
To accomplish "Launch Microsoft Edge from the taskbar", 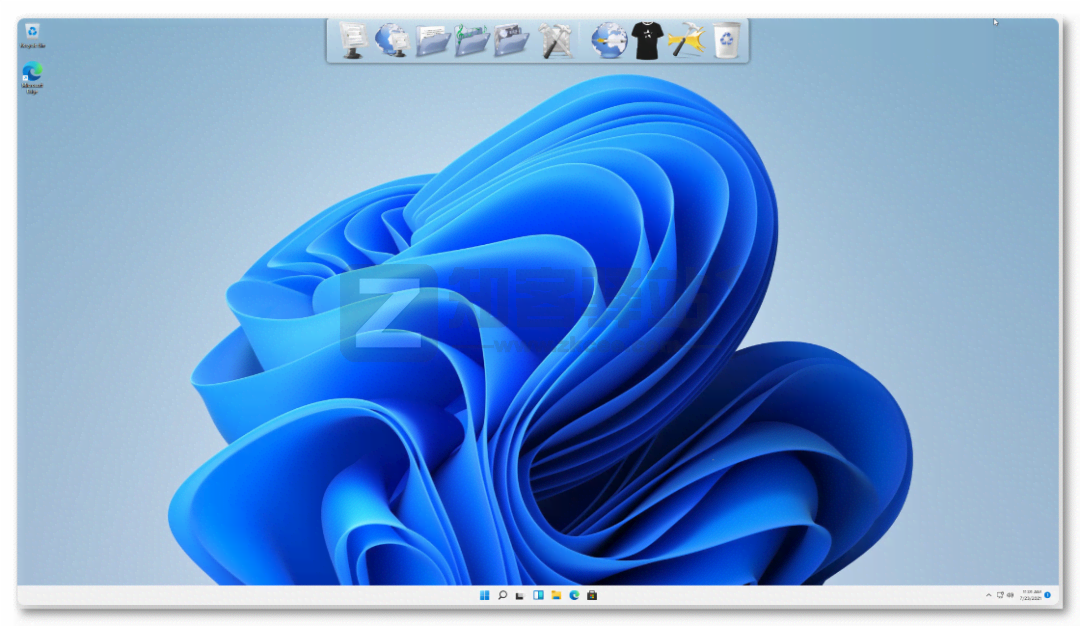I will point(574,594).
